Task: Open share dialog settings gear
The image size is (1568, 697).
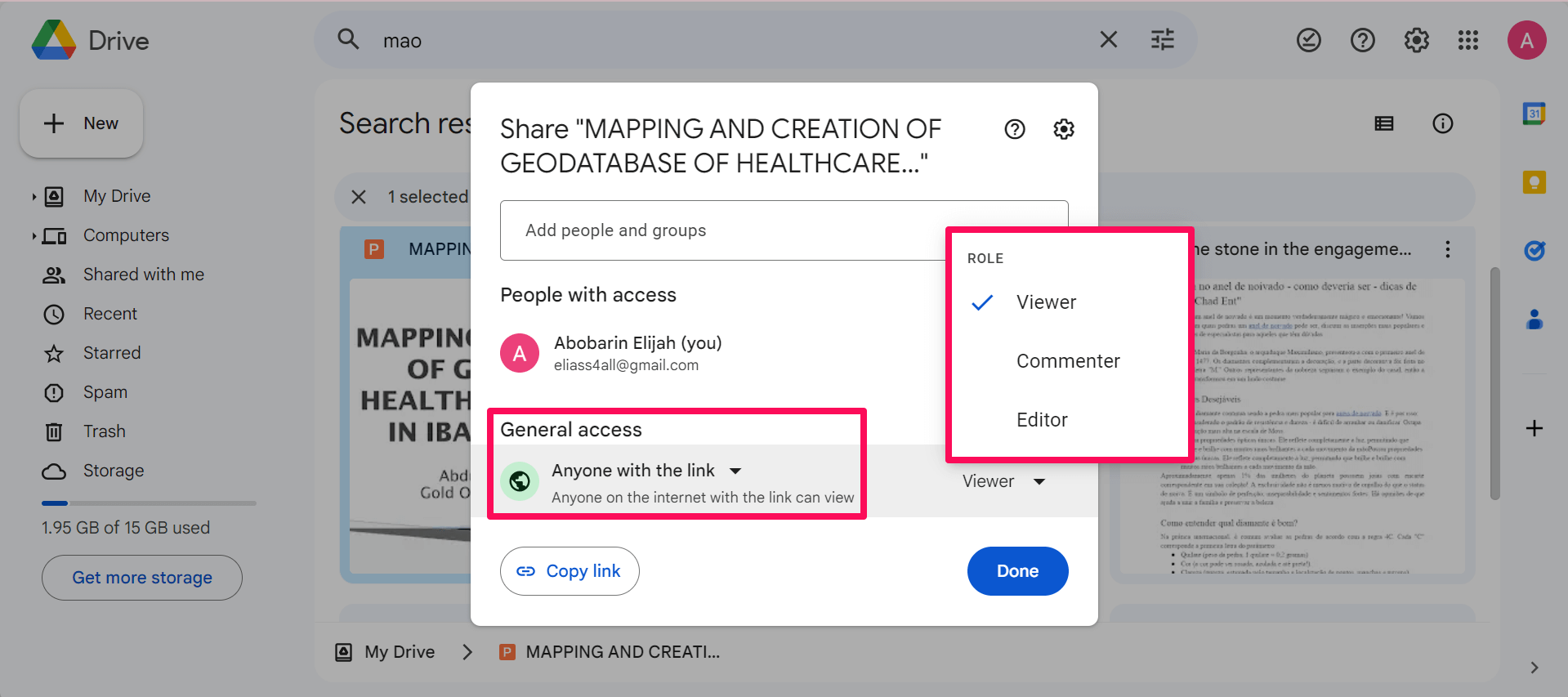Action: pyautogui.click(x=1063, y=129)
